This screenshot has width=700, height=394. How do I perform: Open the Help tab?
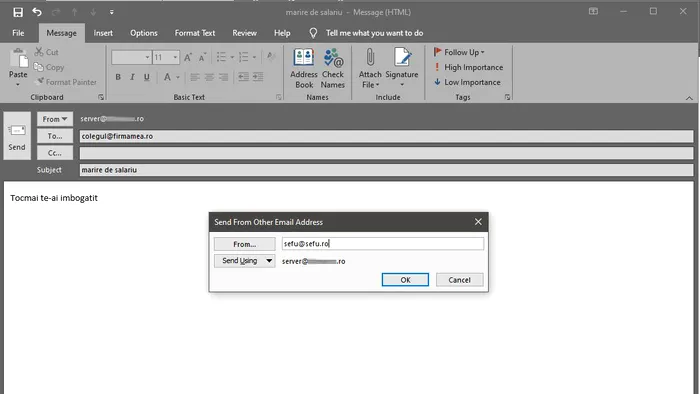pyautogui.click(x=282, y=33)
